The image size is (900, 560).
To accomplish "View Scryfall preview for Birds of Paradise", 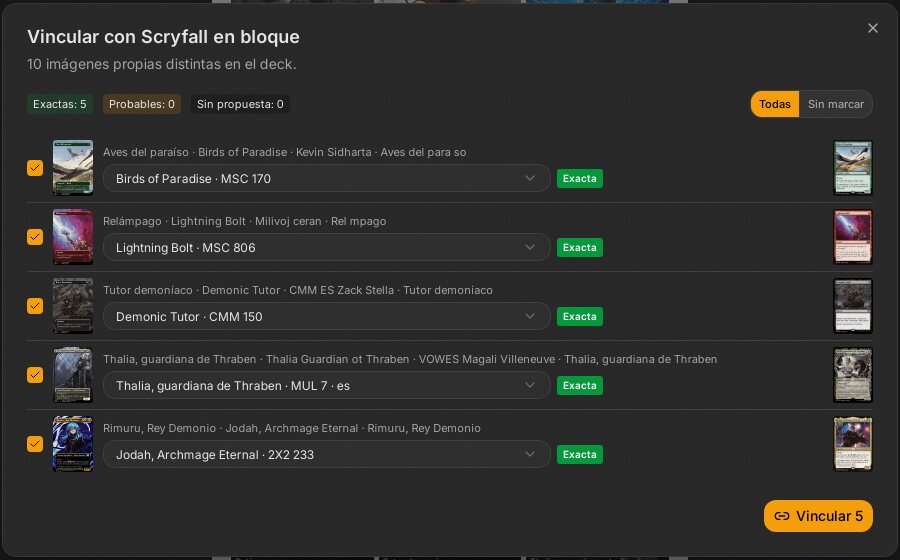I will tap(852, 168).
